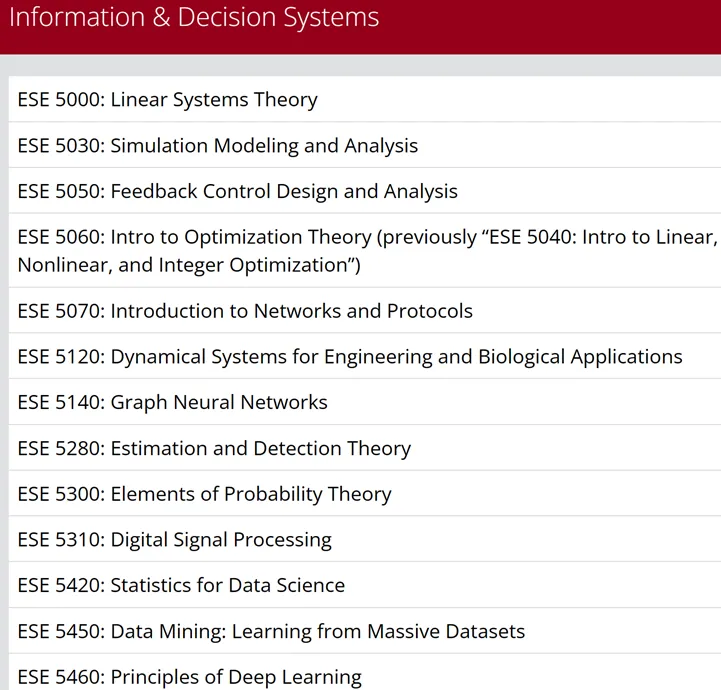721x690 pixels.
Task: Click the gray strip below the red banner
Action: [x=360, y=65]
